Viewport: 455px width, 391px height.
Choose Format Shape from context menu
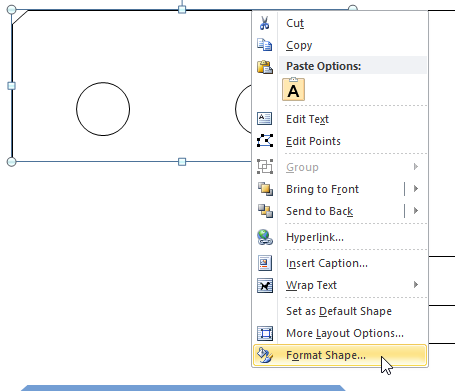tap(340, 355)
